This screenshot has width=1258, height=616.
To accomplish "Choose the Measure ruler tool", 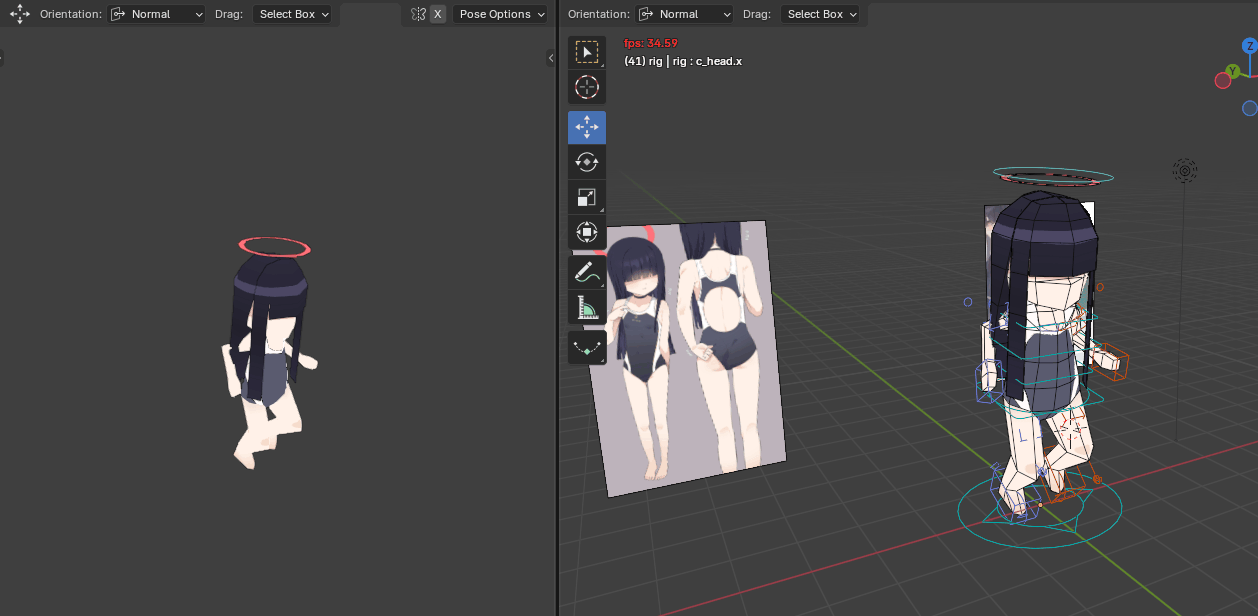I will click(587, 307).
